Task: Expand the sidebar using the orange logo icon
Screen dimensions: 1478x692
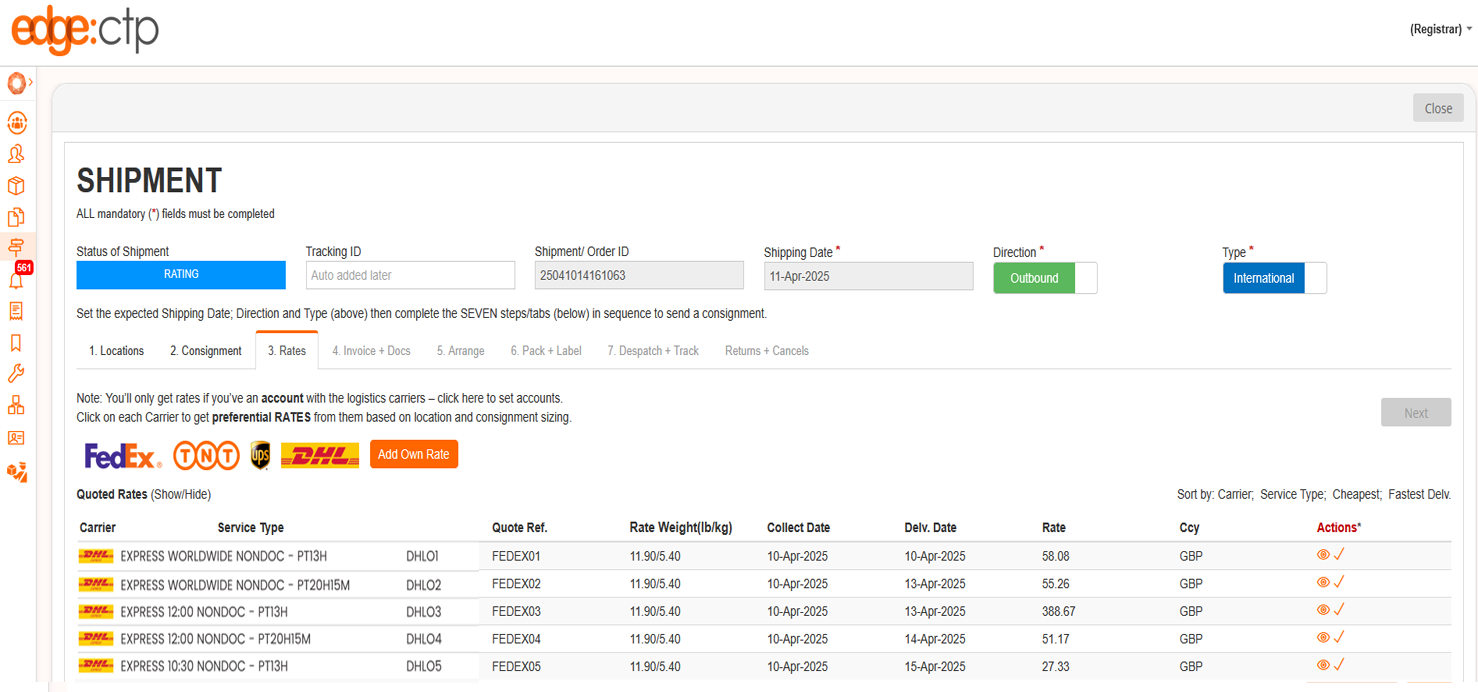Action: coord(16,82)
